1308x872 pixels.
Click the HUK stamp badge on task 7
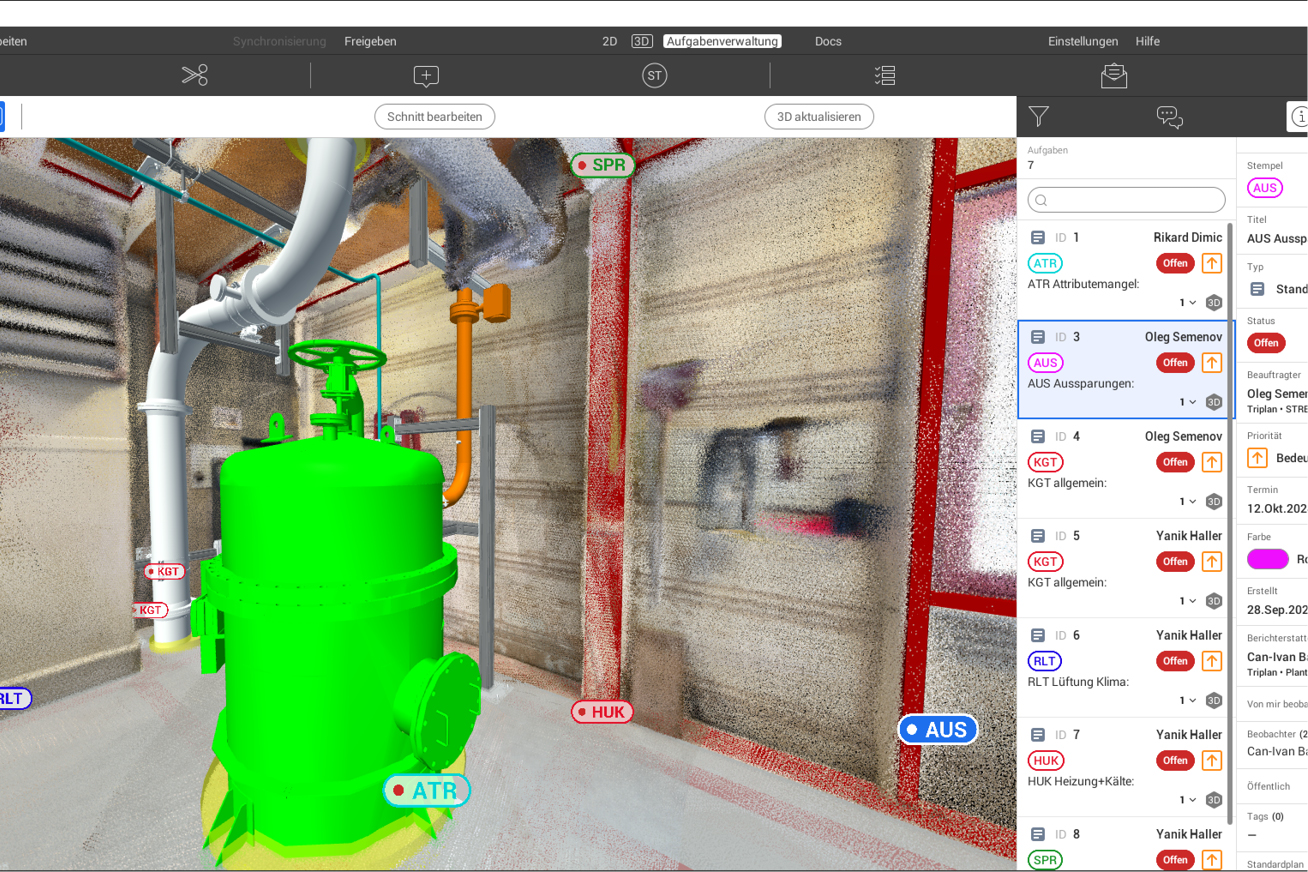tap(1045, 761)
